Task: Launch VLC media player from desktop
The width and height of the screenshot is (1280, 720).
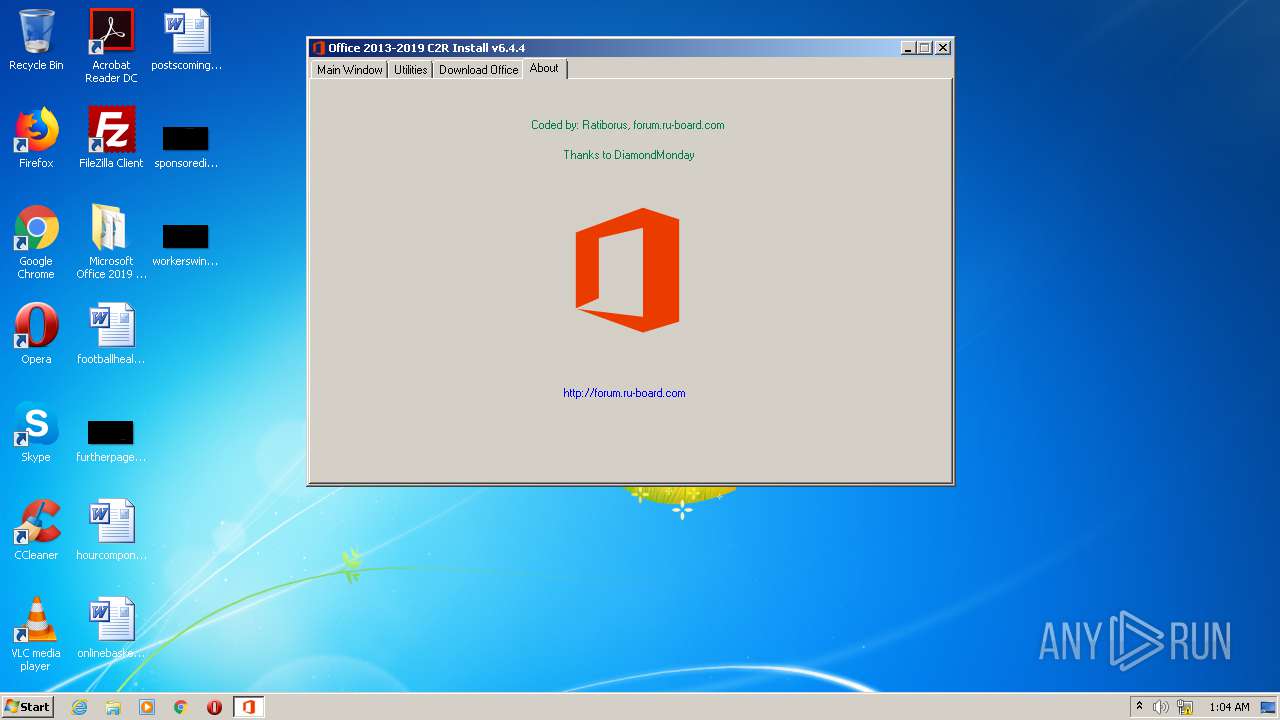Action: click(x=36, y=634)
